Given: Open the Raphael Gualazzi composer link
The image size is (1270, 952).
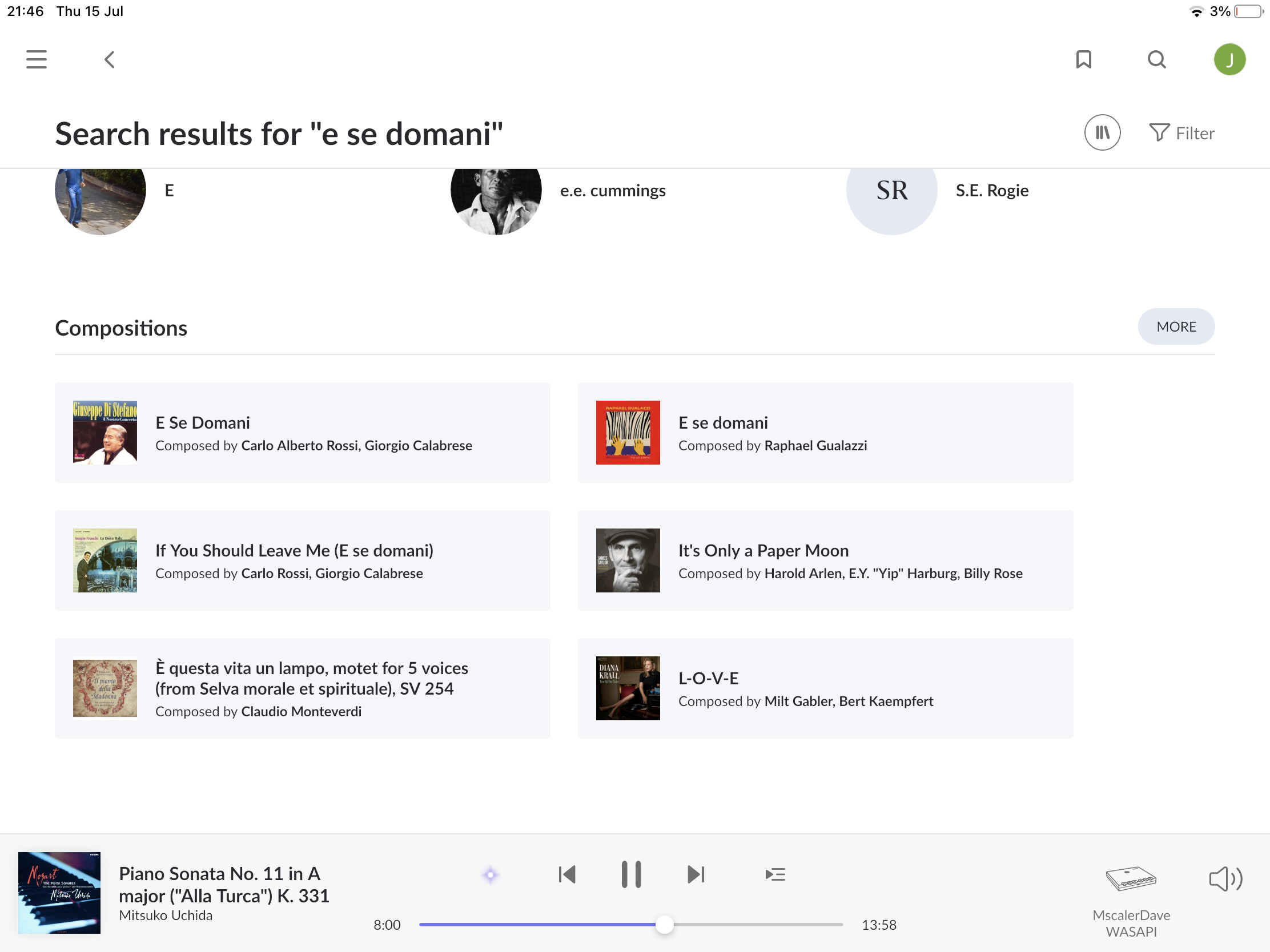Looking at the screenshot, I should point(815,446).
